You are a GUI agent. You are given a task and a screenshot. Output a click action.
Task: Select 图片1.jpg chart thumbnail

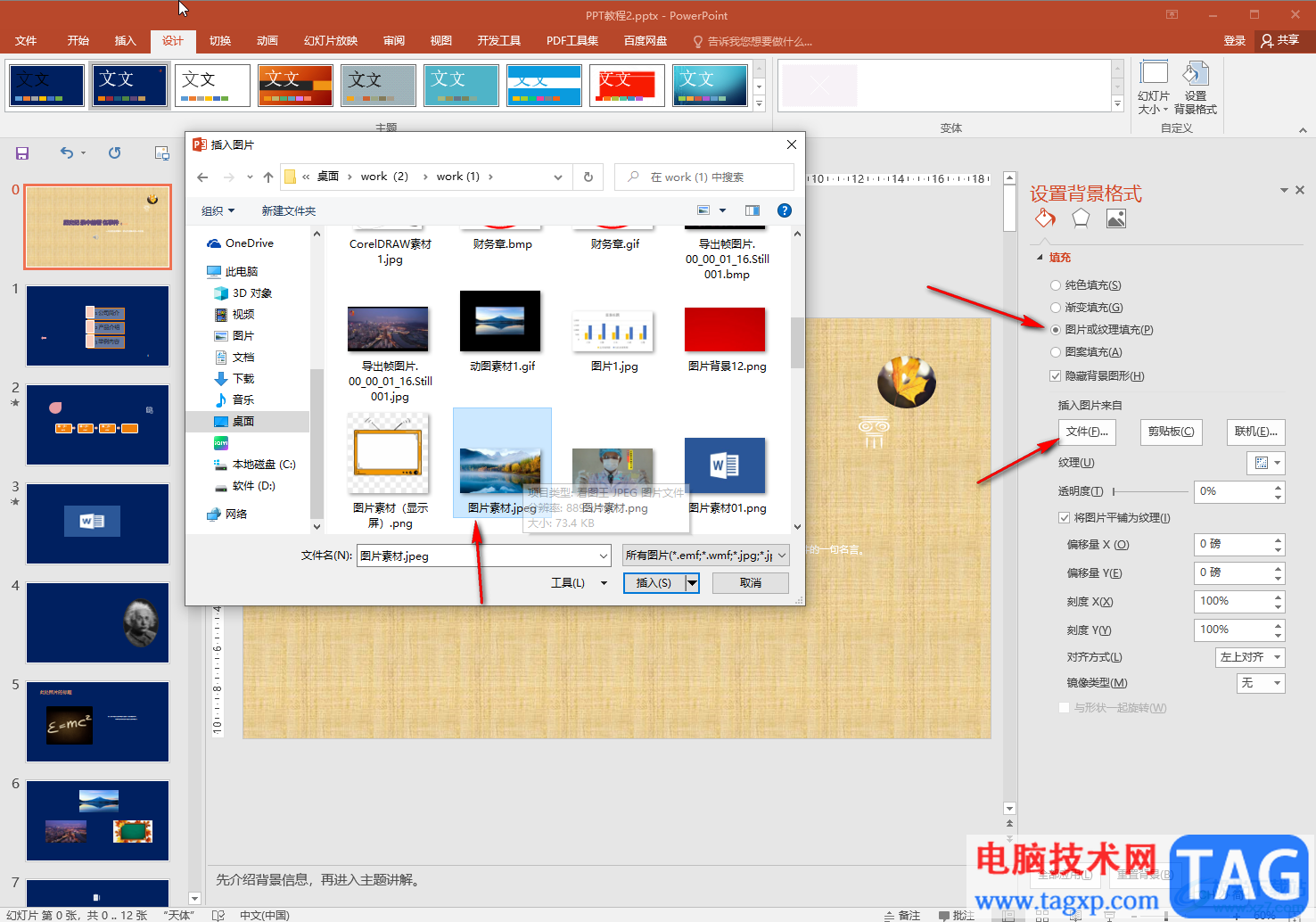pyautogui.click(x=614, y=340)
